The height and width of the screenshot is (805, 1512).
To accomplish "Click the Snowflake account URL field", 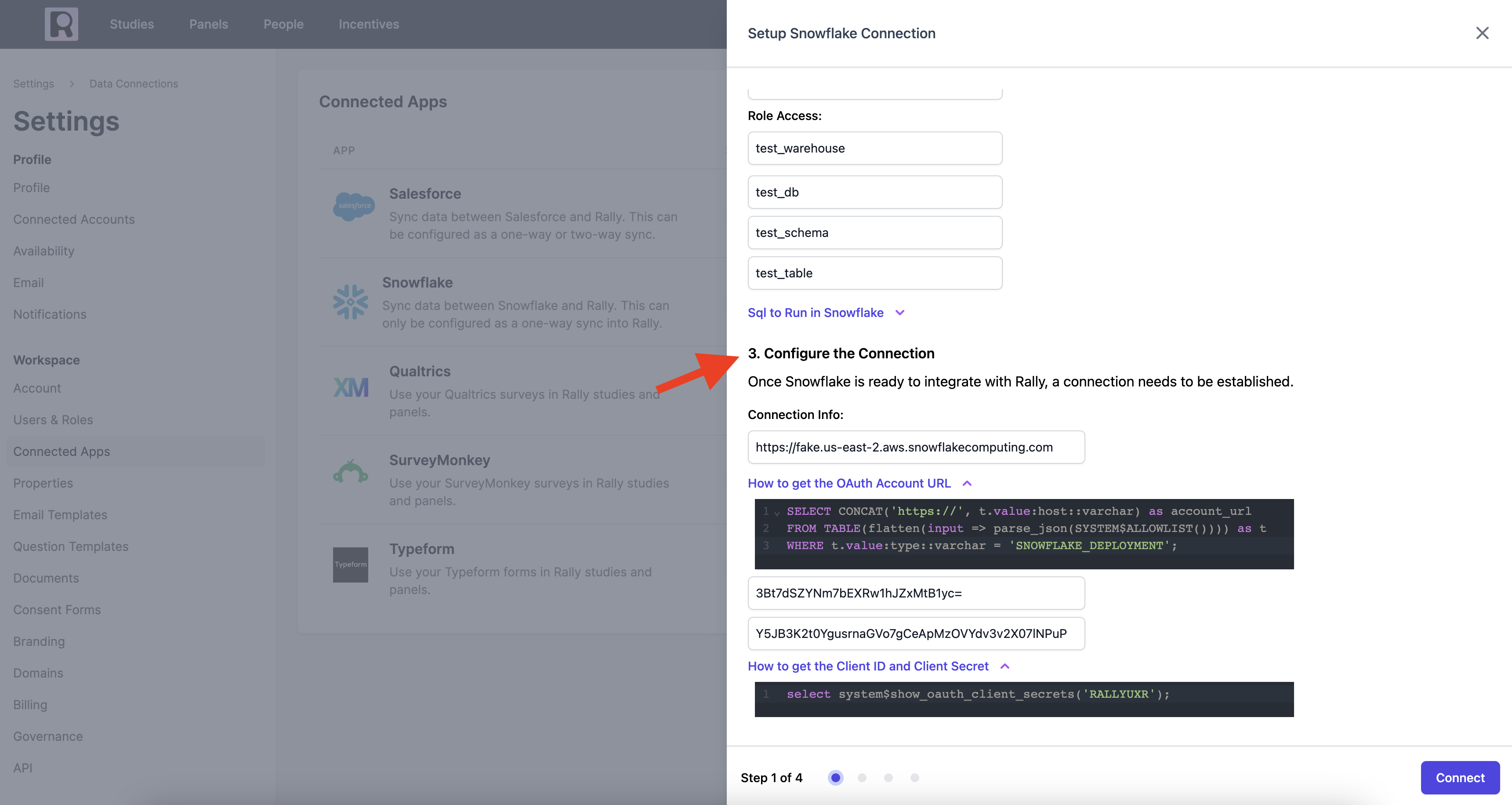I will tap(916, 447).
